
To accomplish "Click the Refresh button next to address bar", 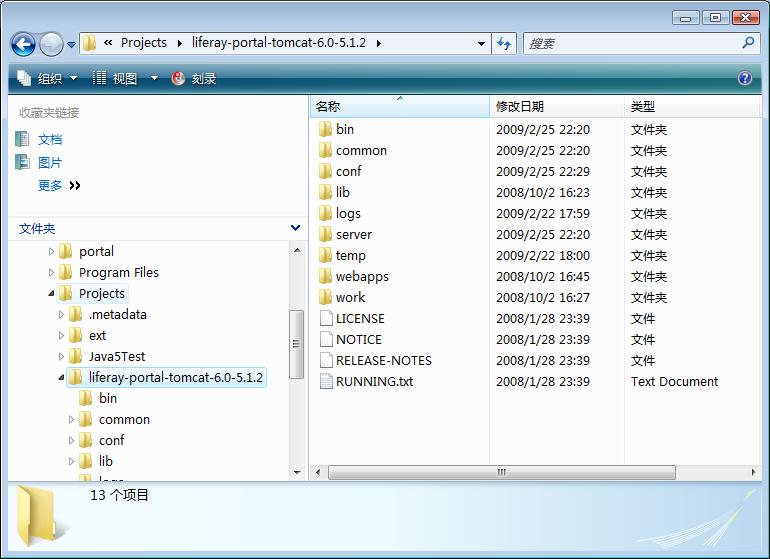I will click(x=504, y=44).
